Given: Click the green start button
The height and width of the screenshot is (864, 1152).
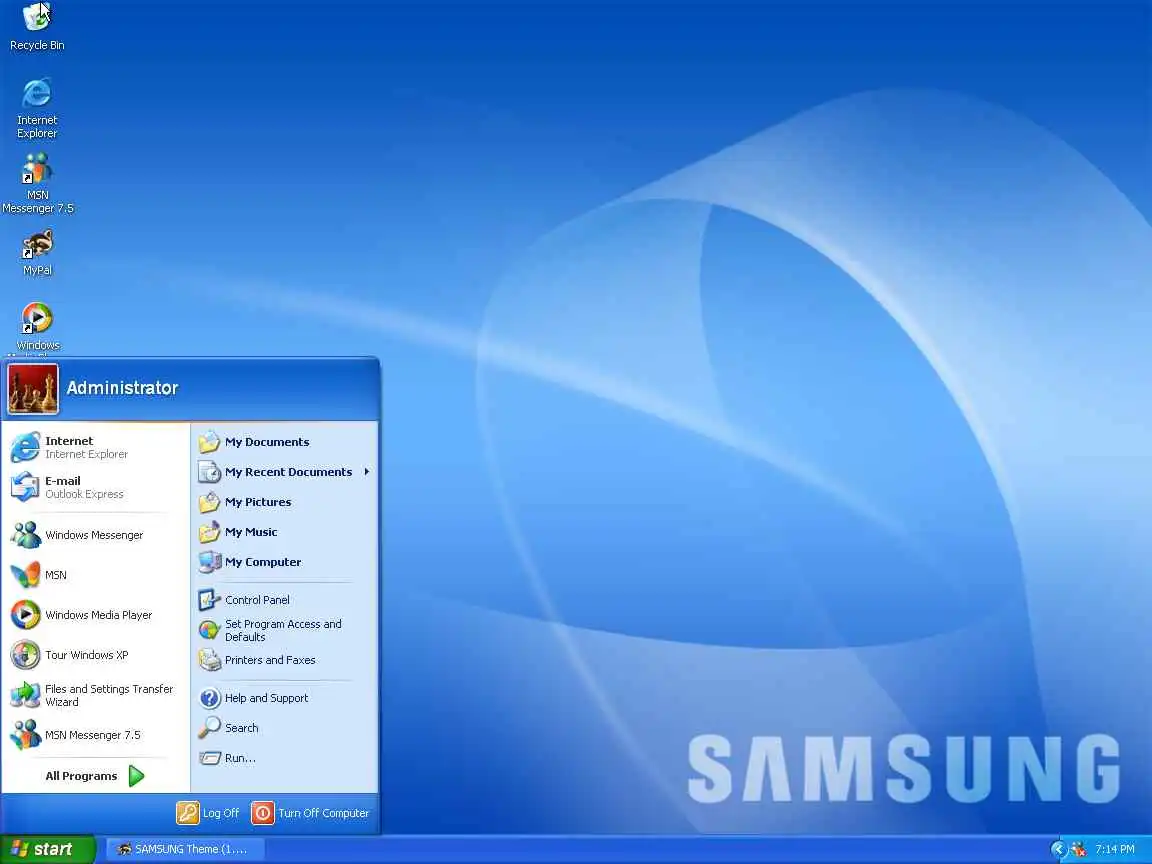Looking at the screenshot, I should [48, 849].
